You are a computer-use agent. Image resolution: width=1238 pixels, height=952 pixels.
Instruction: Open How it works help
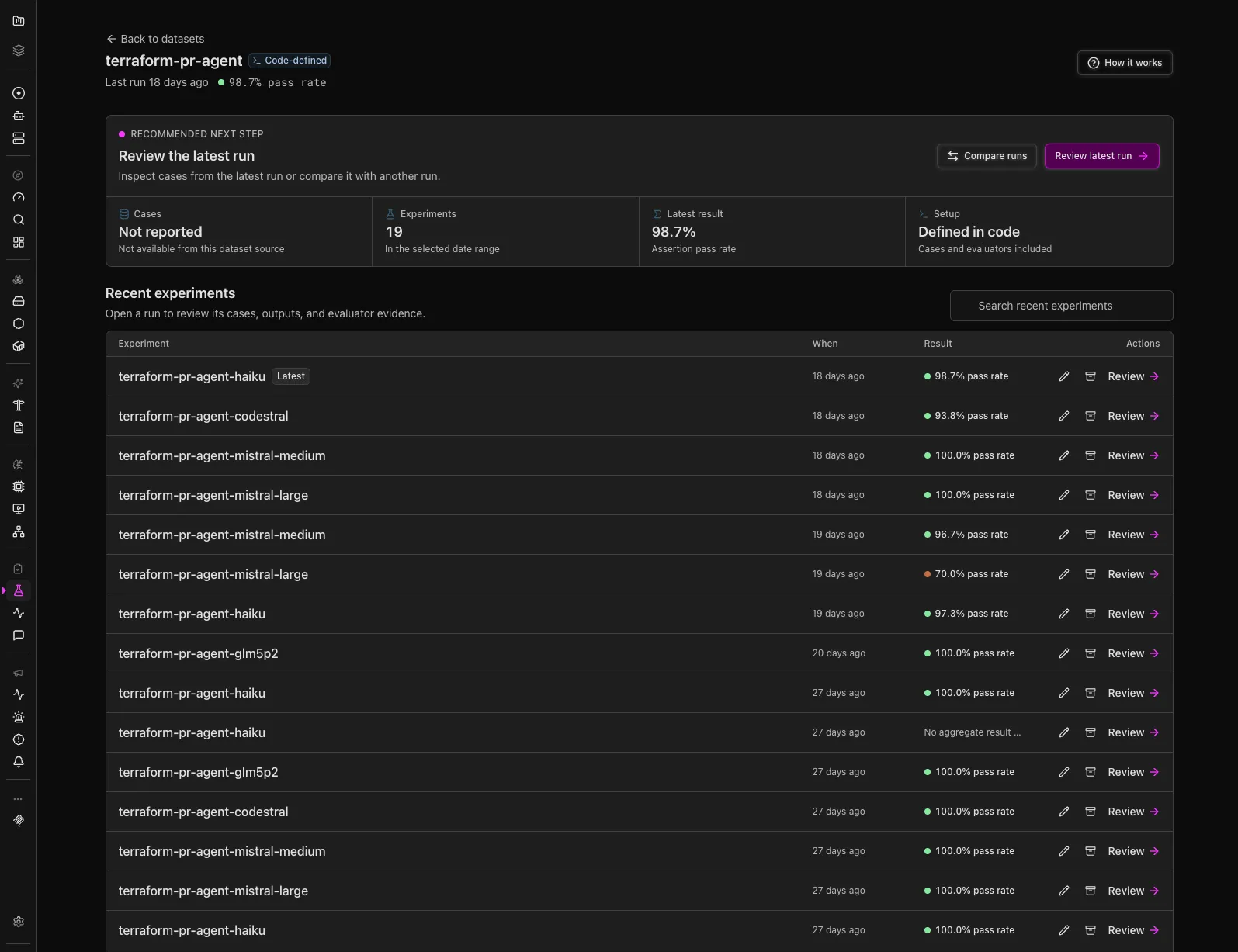(x=1125, y=63)
